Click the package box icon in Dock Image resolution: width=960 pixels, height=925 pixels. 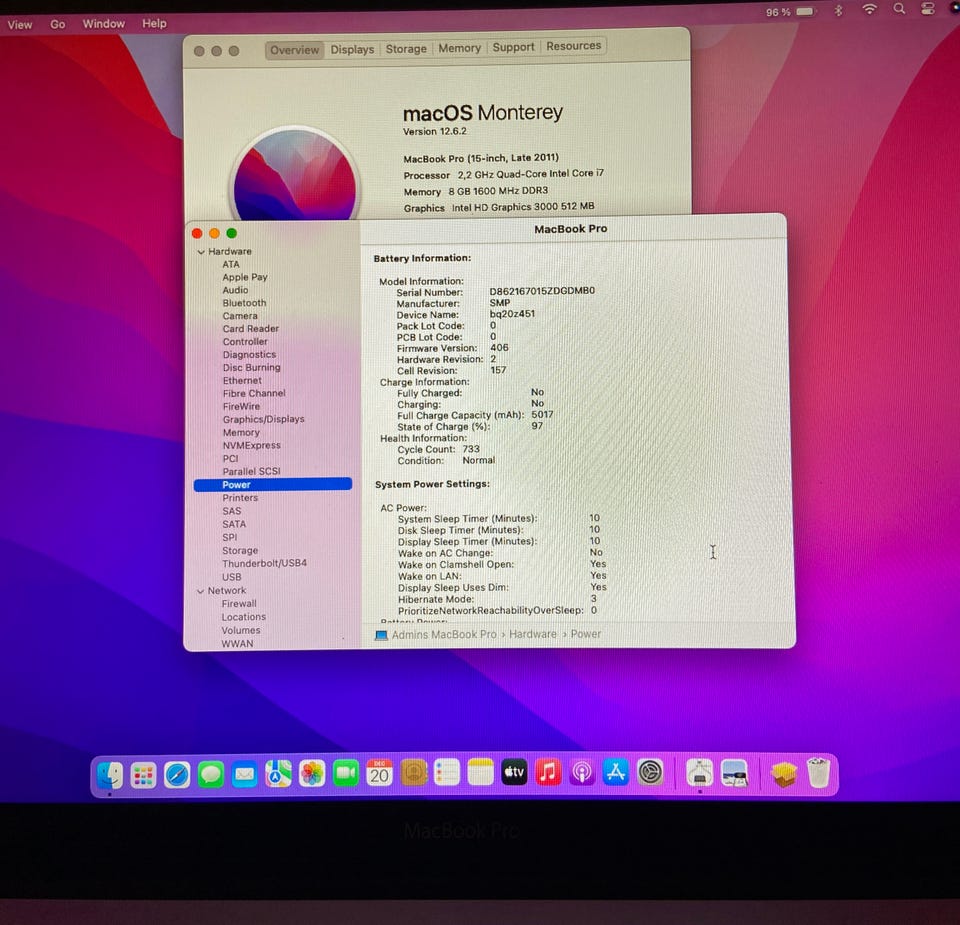click(x=784, y=774)
